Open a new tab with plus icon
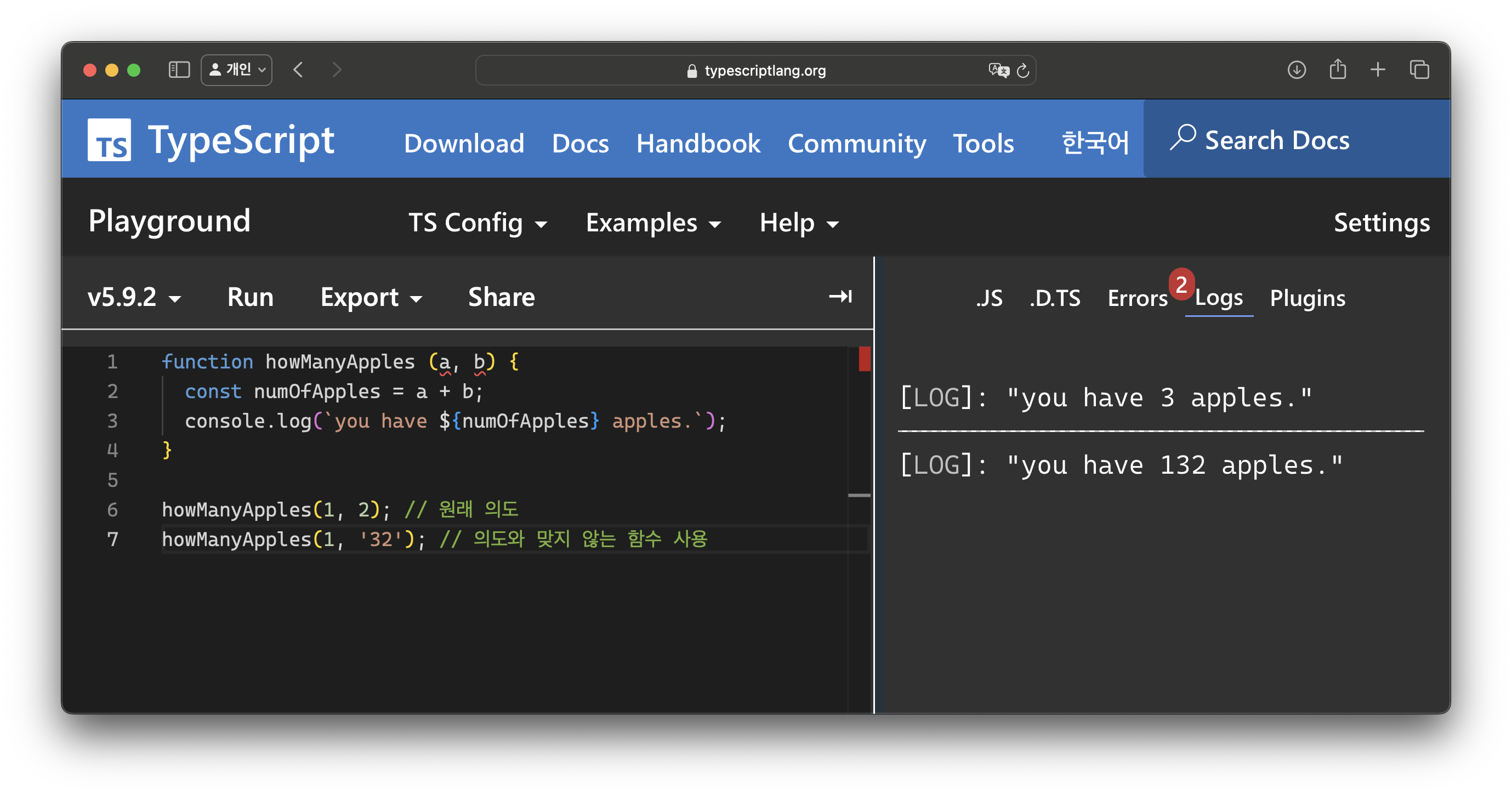Viewport: 1512px width, 795px height. 1378,70
